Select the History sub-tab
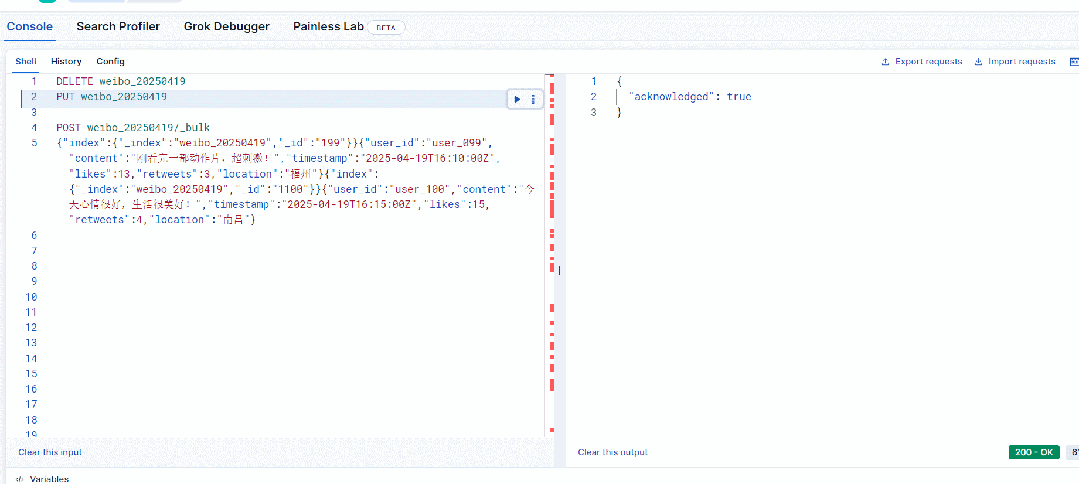The width and height of the screenshot is (1079, 484). tap(66, 61)
